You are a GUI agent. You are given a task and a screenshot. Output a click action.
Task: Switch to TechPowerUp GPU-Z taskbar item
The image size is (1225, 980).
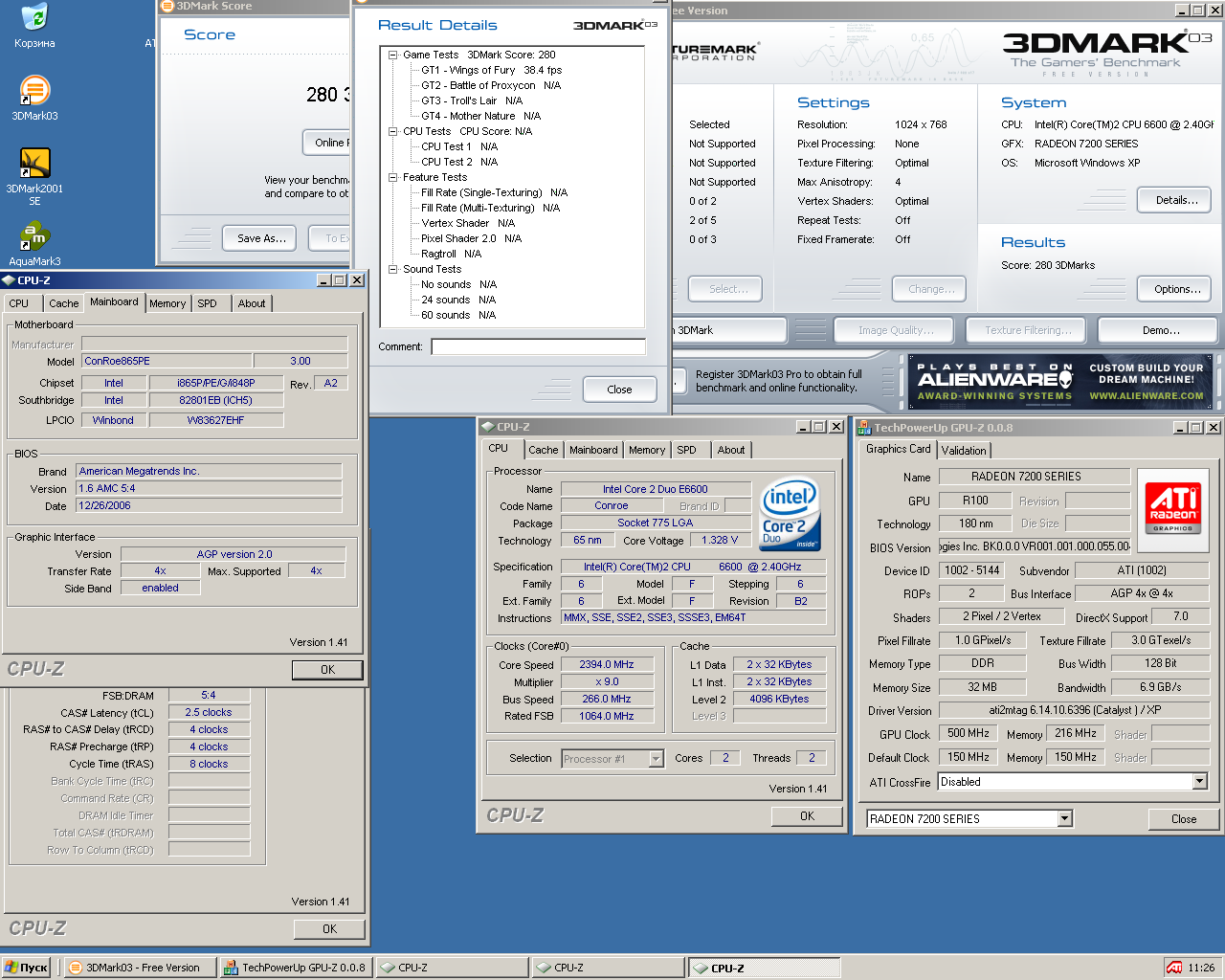tap(296, 968)
